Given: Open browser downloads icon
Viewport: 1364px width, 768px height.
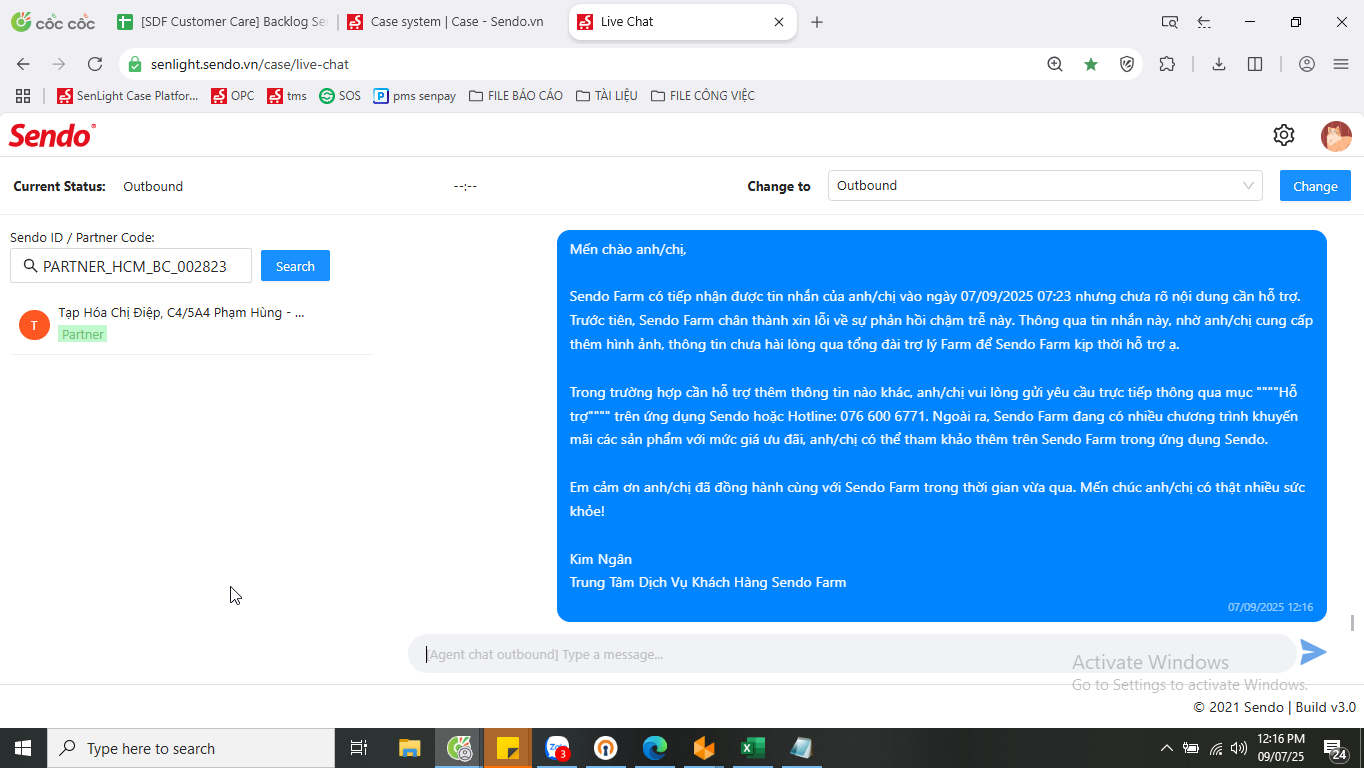Looking at the screenshot, I should [x=1219, y=64].
